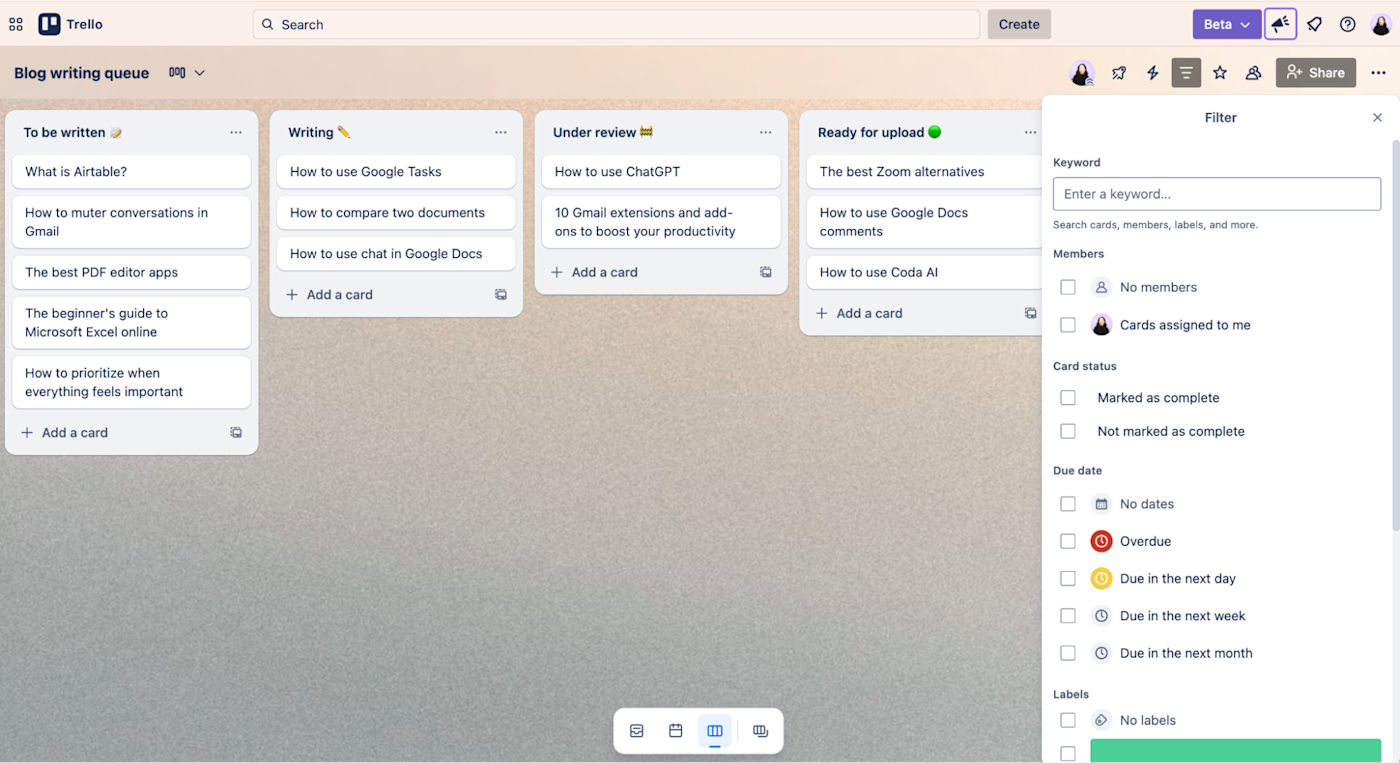Viewport: 1400px width, 763px height.
Task: Check Due in the next day filter
Action: pyautogui.click(x=1068, y=579)
